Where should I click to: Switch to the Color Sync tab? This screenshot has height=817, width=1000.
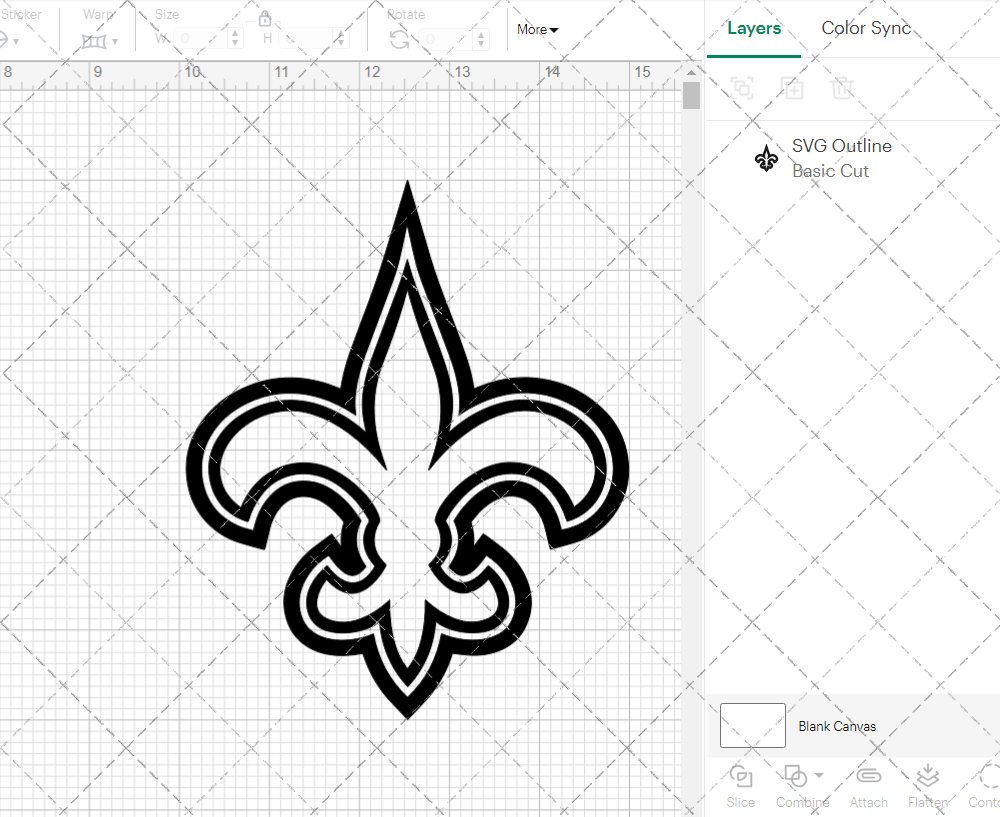(x=866, y=28)
